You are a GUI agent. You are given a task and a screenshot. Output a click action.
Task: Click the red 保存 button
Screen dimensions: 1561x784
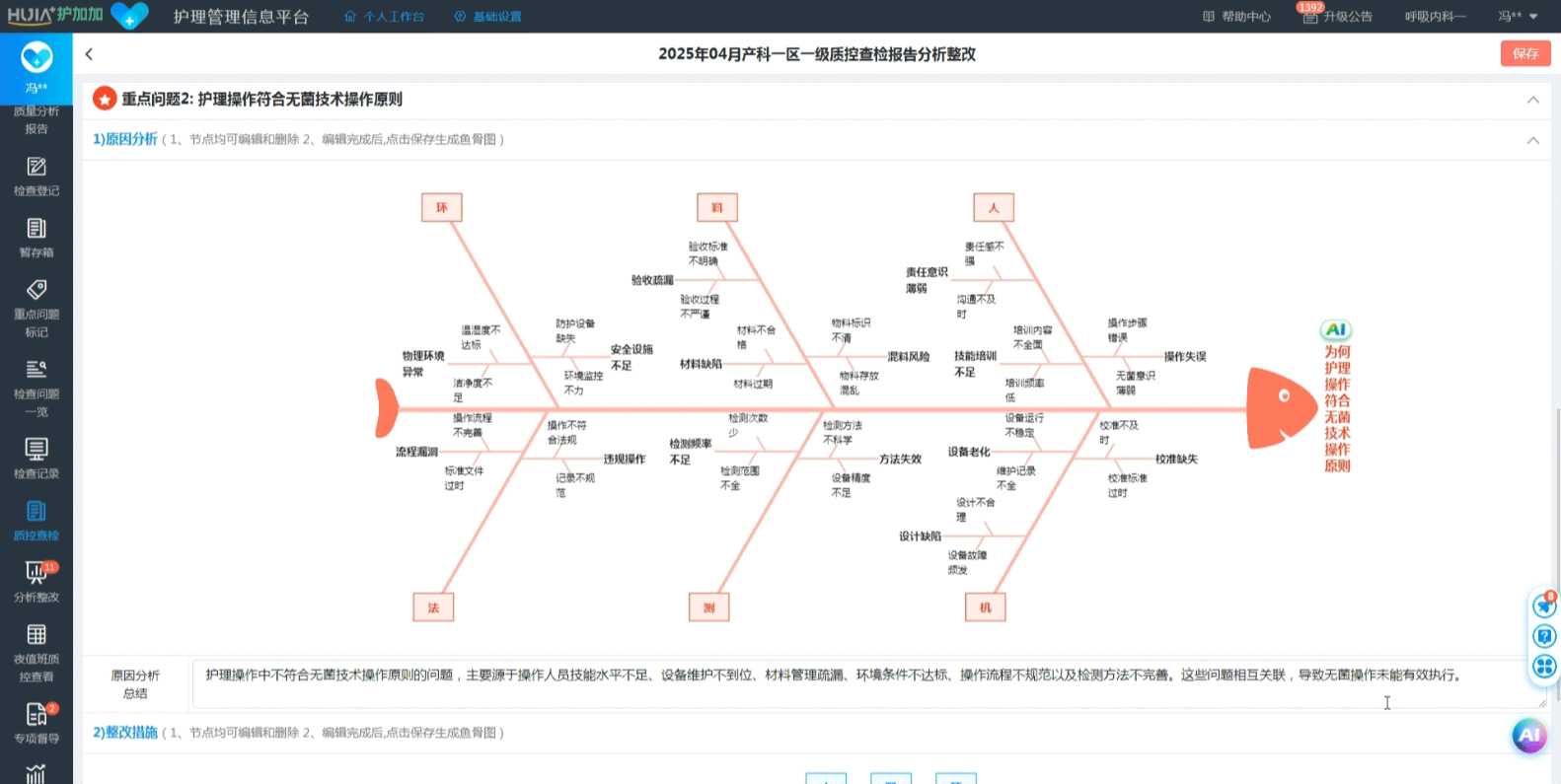click(x=1524, y=53)
